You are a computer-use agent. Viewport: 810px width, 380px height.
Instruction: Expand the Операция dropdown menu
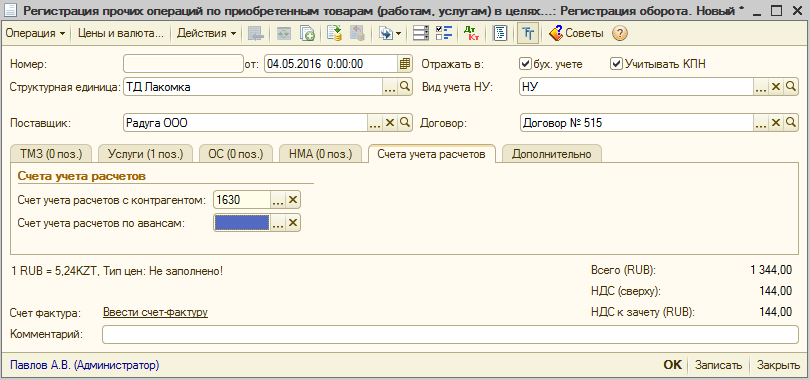(x=35, y=34)
